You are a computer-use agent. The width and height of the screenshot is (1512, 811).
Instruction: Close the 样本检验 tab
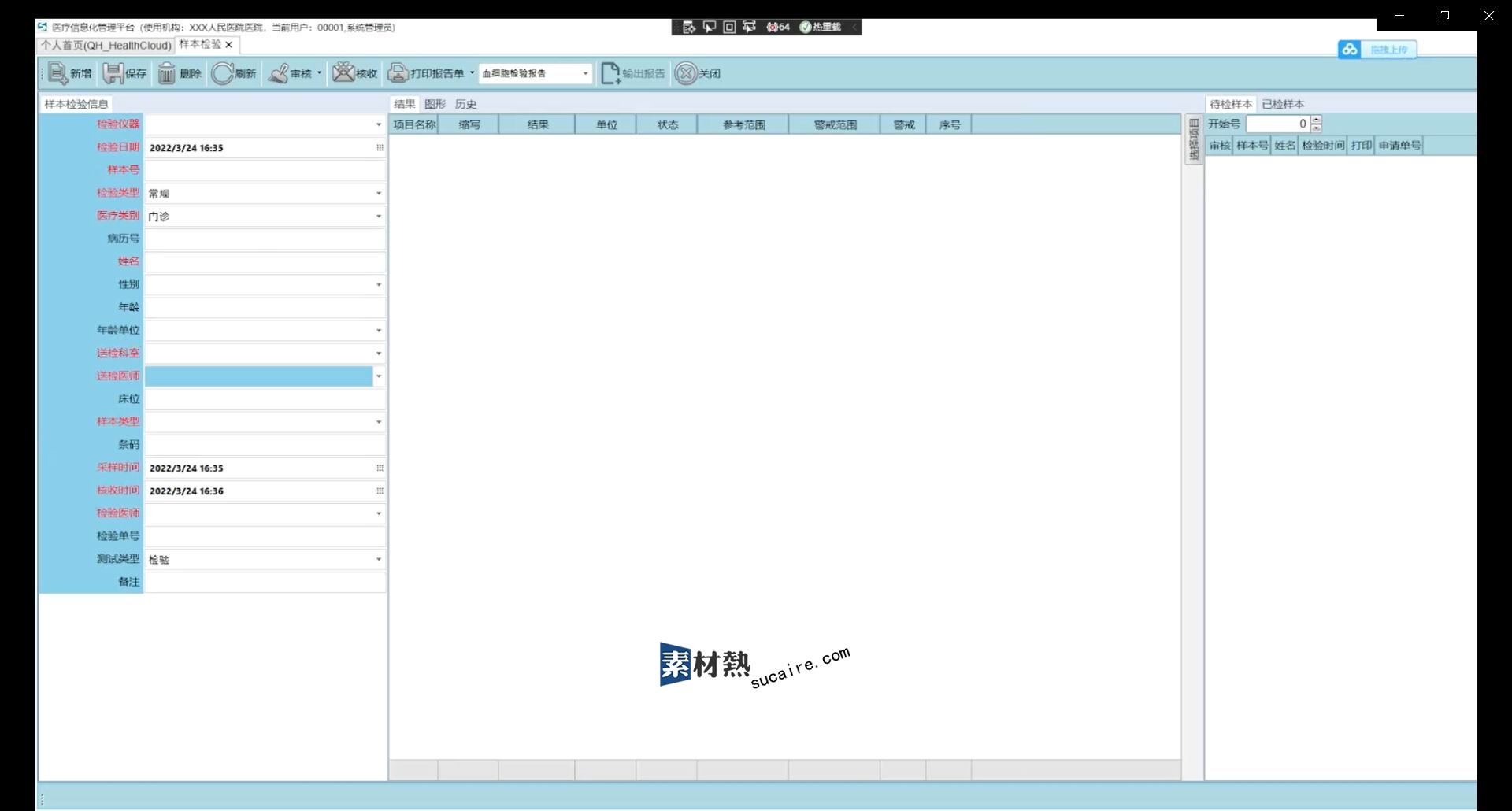229,45
